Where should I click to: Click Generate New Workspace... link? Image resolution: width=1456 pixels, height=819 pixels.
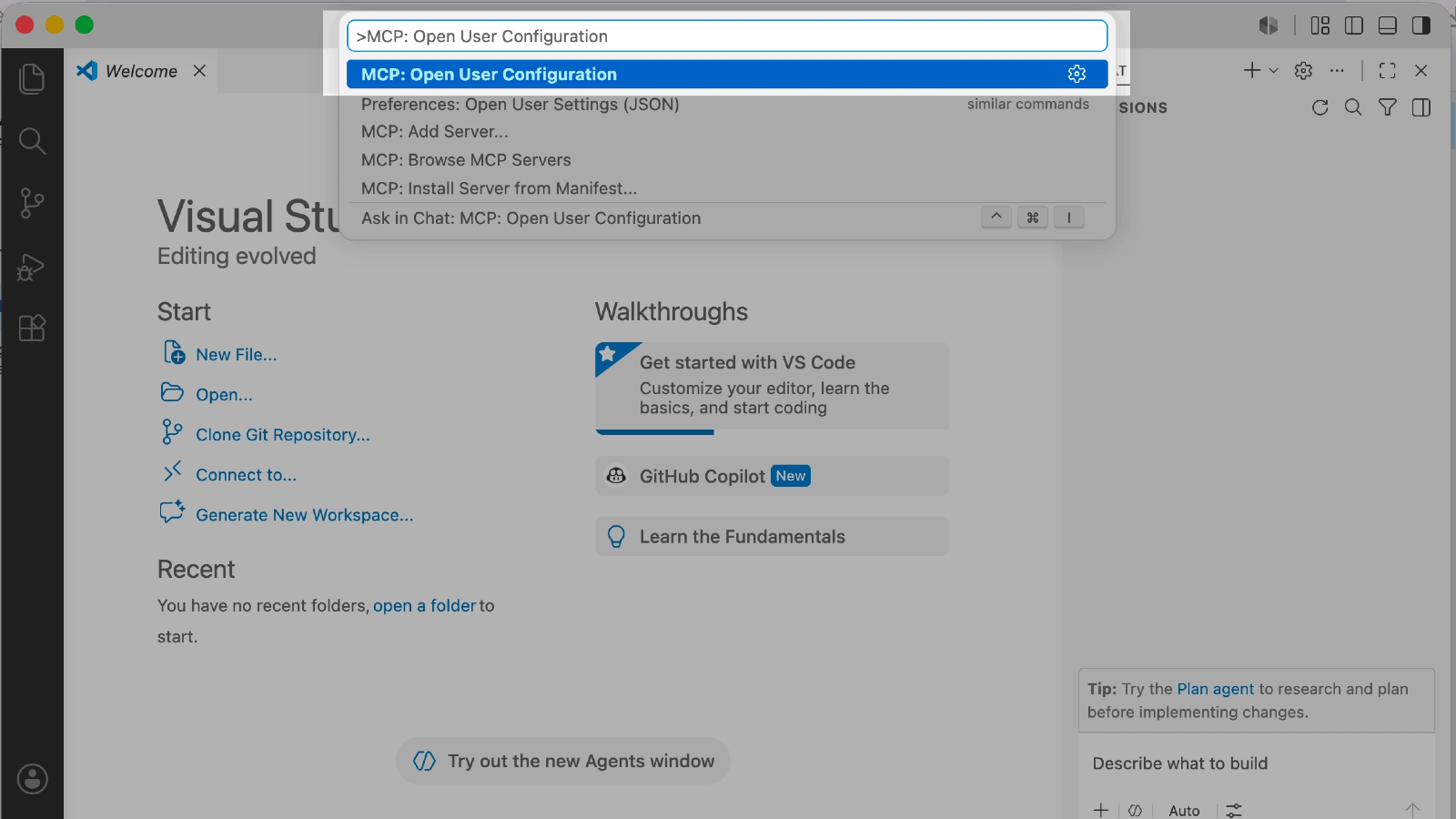coord(305,515)
